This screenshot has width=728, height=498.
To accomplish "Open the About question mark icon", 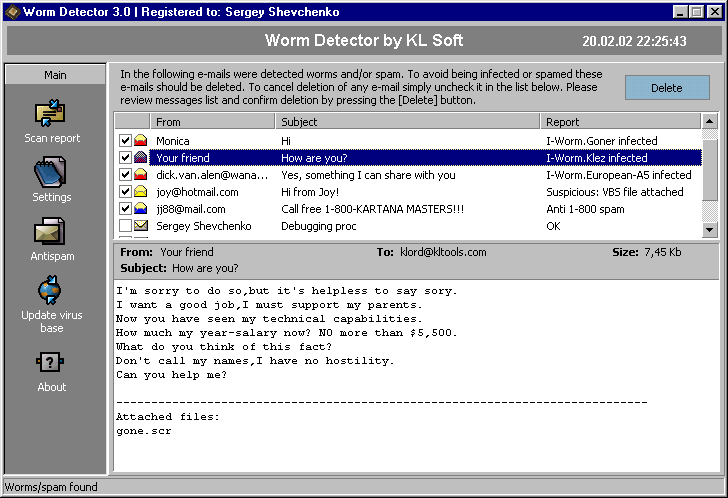I will (50, 362).
